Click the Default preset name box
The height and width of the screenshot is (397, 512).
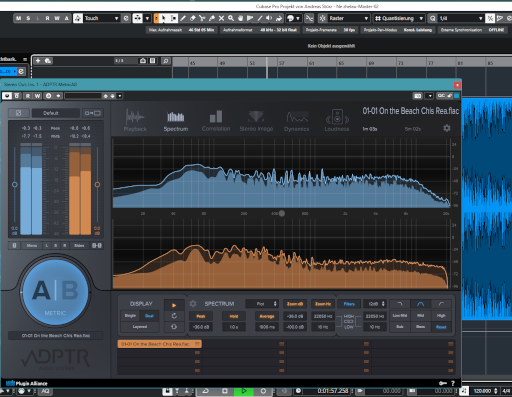(56, 113)
